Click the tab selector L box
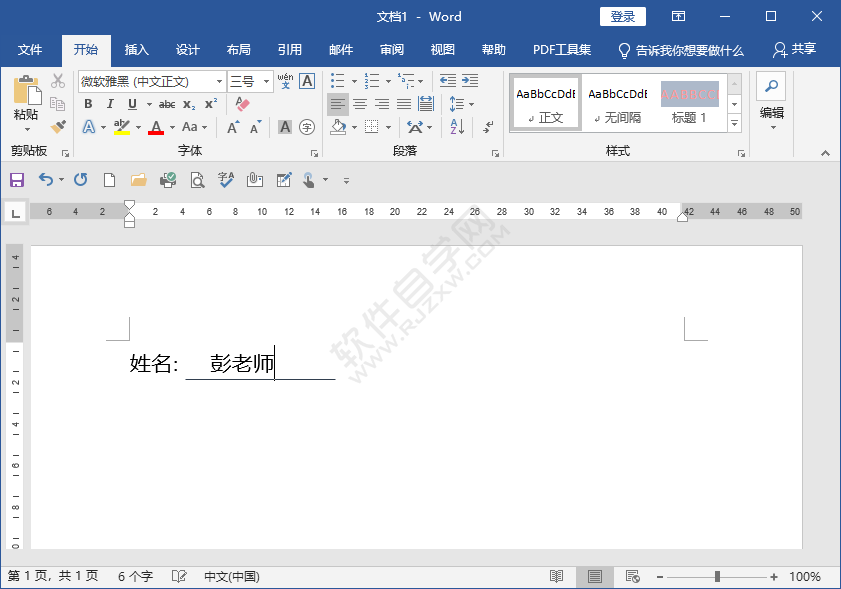841x589 pixels. (16, 212)
